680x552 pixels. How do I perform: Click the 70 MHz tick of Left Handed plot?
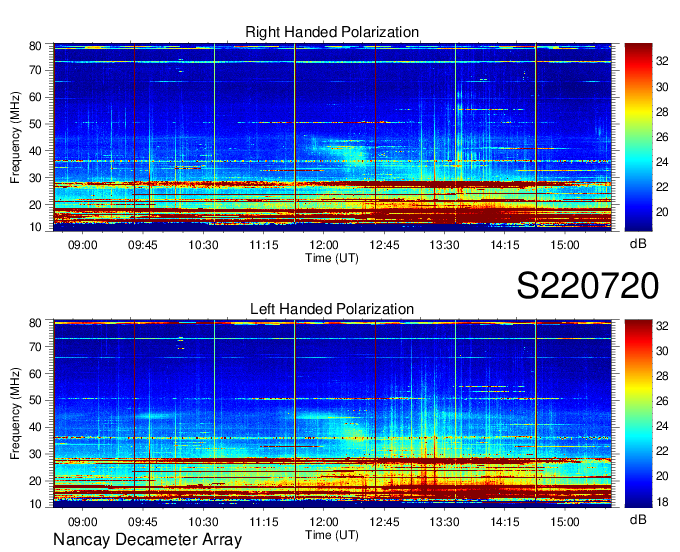coord(35,347)
